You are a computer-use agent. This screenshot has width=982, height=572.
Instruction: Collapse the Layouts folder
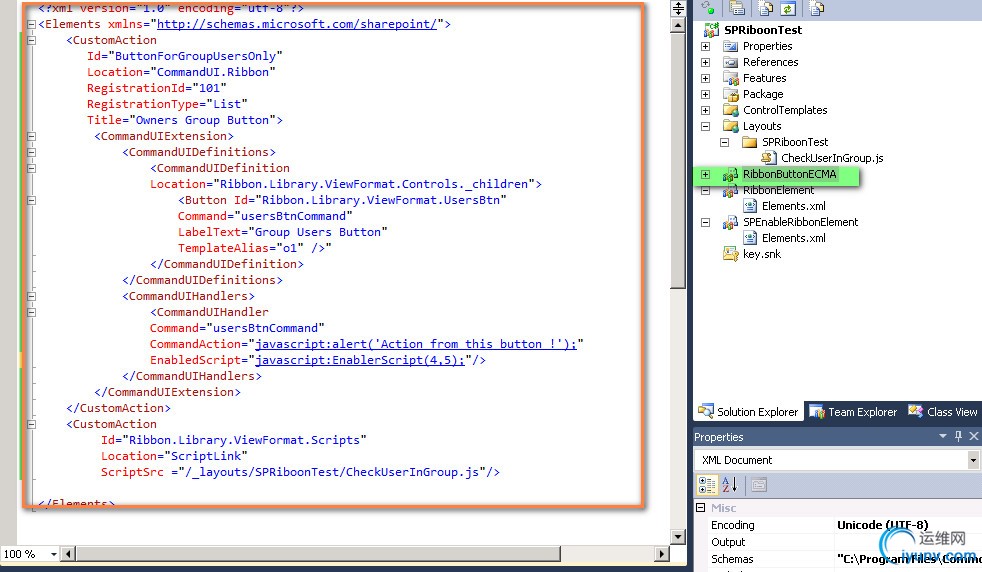(x=706, y=127)
